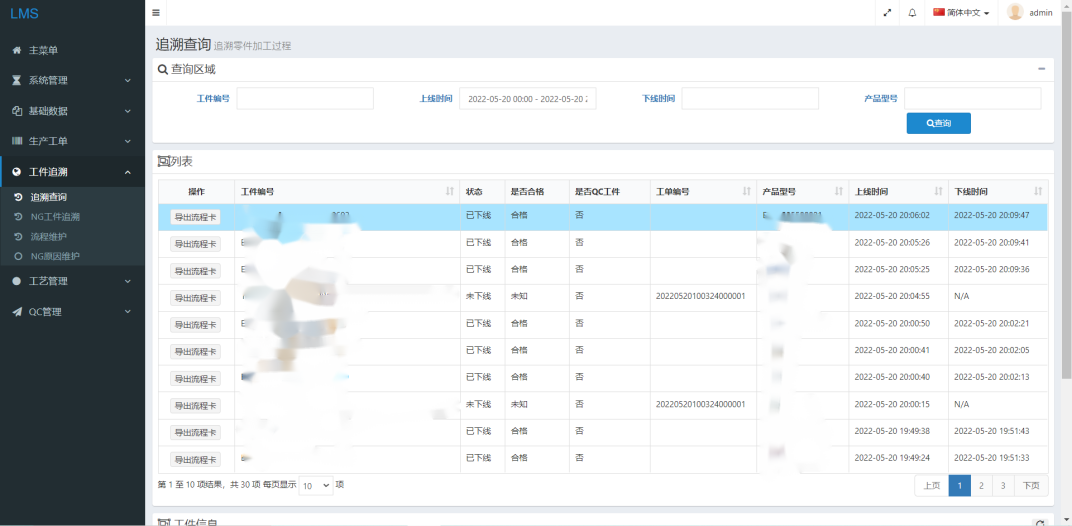The height and width of the screenshot is (526, 1072).
Task: Open the 简体中文 language dropdown
Action: point(961,13)
